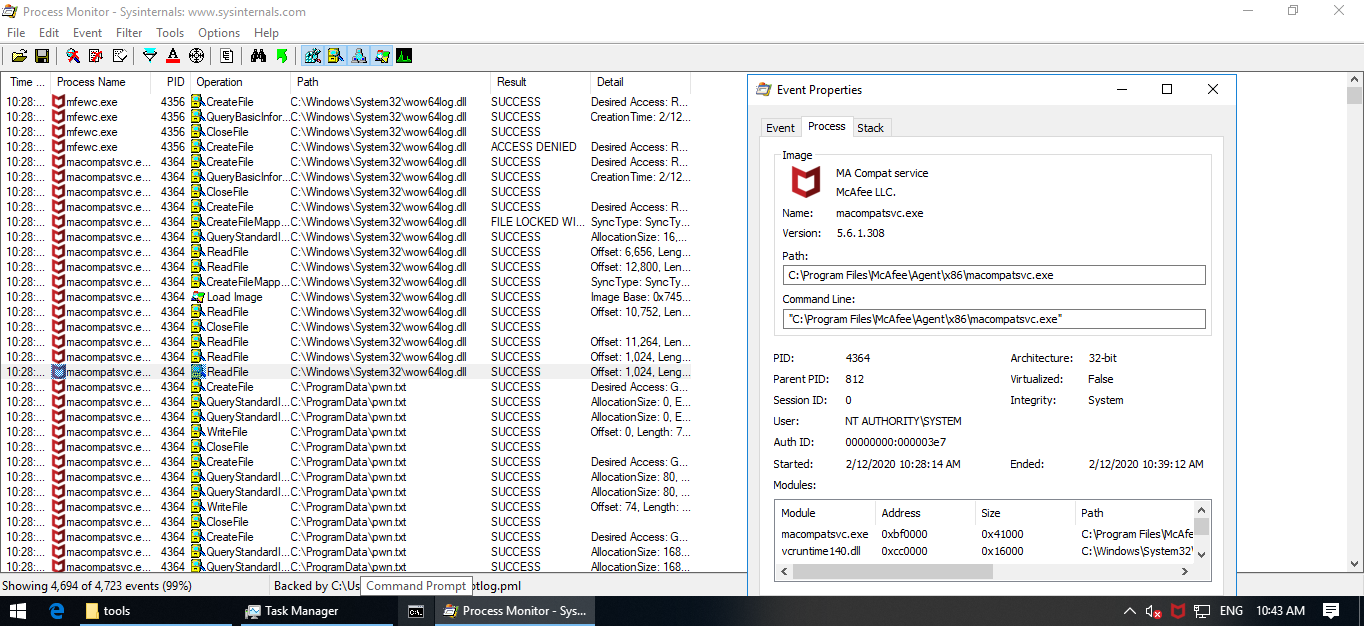This screenshot has height=626, width=1364.
Task: Click the Detail column header
Action: 641,82
